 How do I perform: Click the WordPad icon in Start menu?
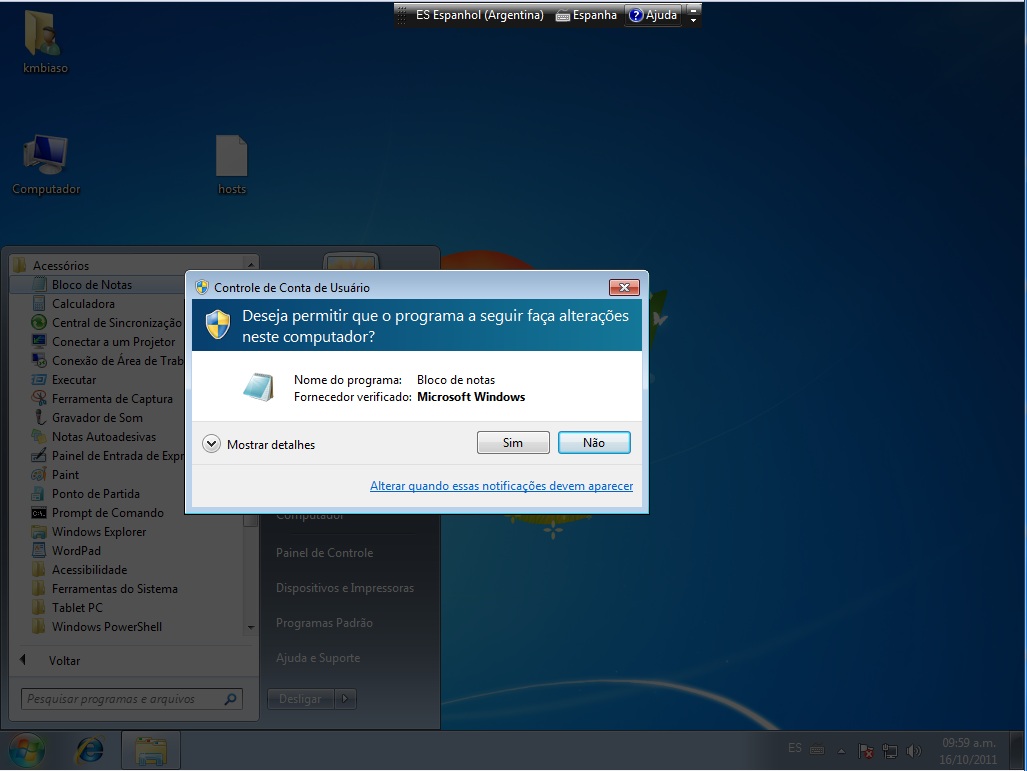(39, 550)
